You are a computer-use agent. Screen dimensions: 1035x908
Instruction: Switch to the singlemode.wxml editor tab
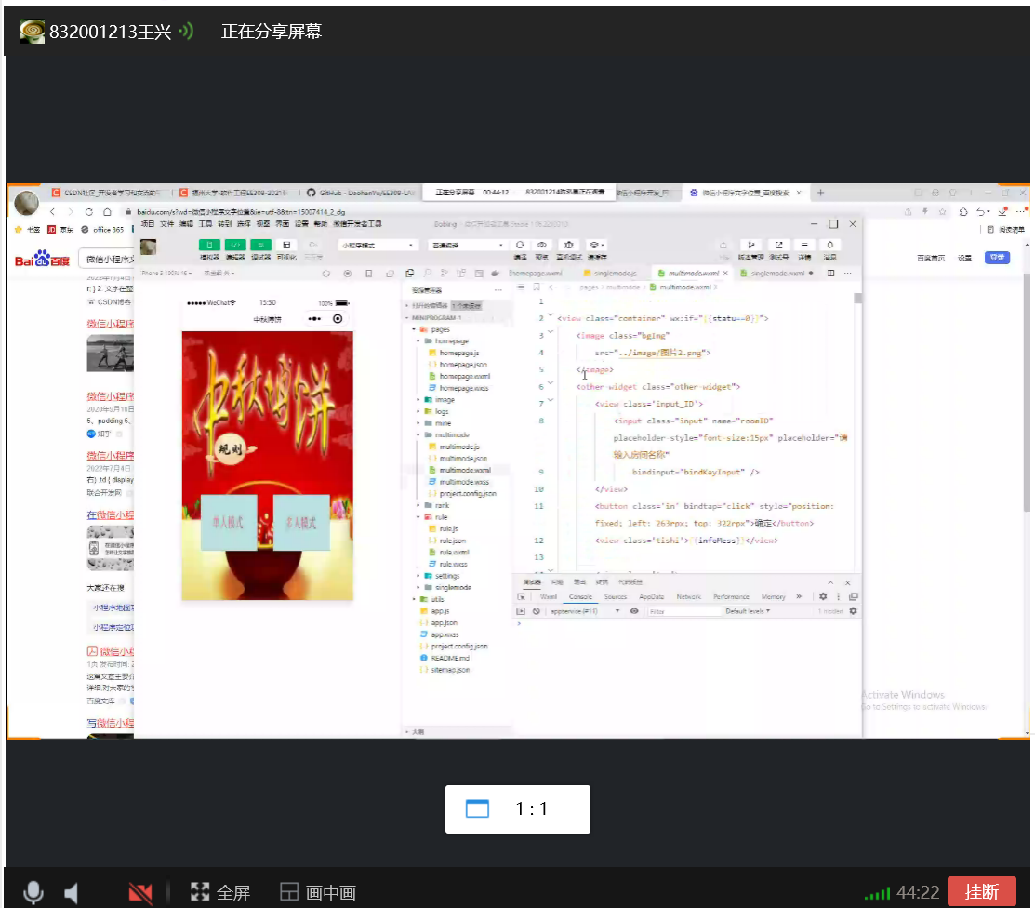[x=777, y=273]
